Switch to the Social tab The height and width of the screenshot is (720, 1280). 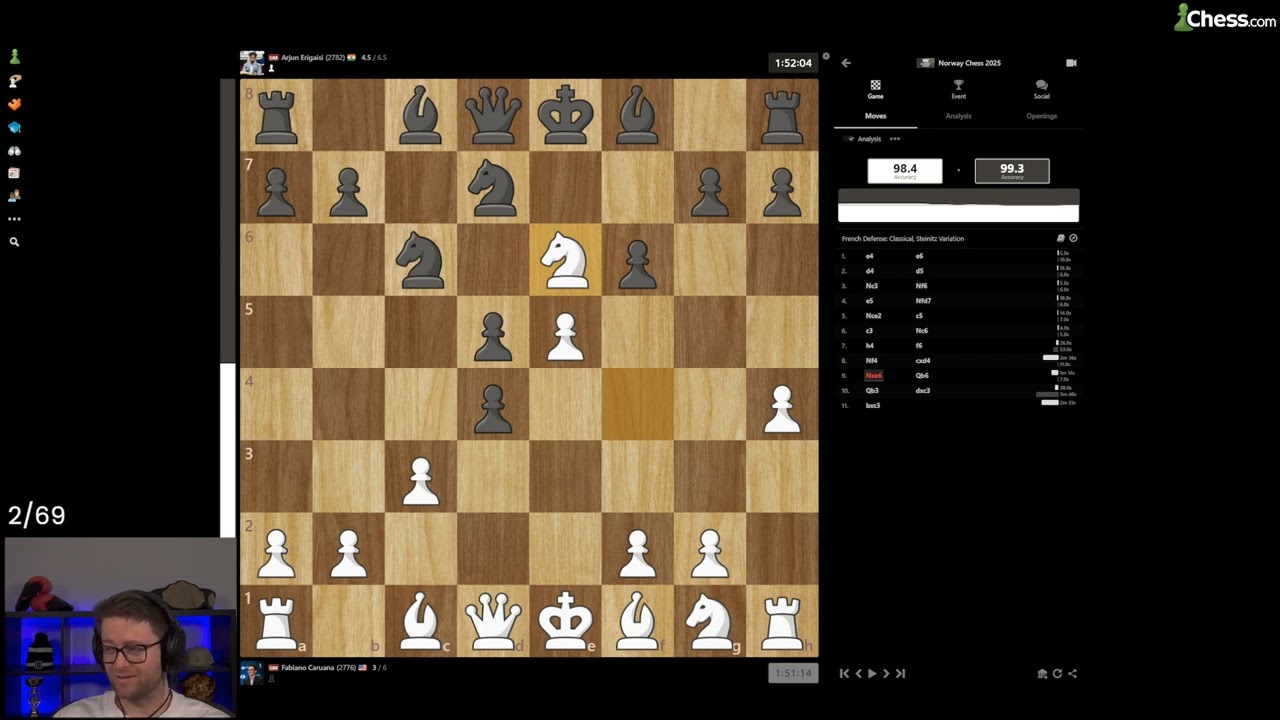[1041, 90]
